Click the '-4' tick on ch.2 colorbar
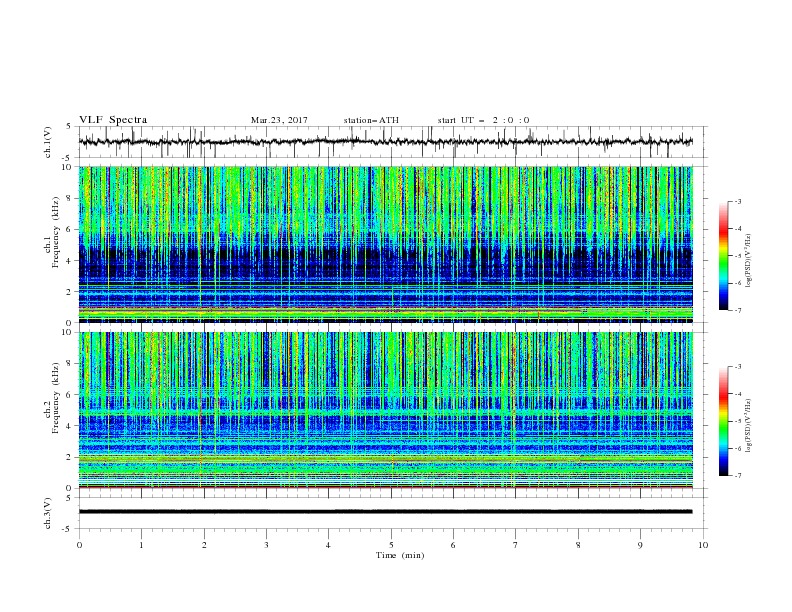This screenshot has height=612, width=792. (x=737, y=394)
